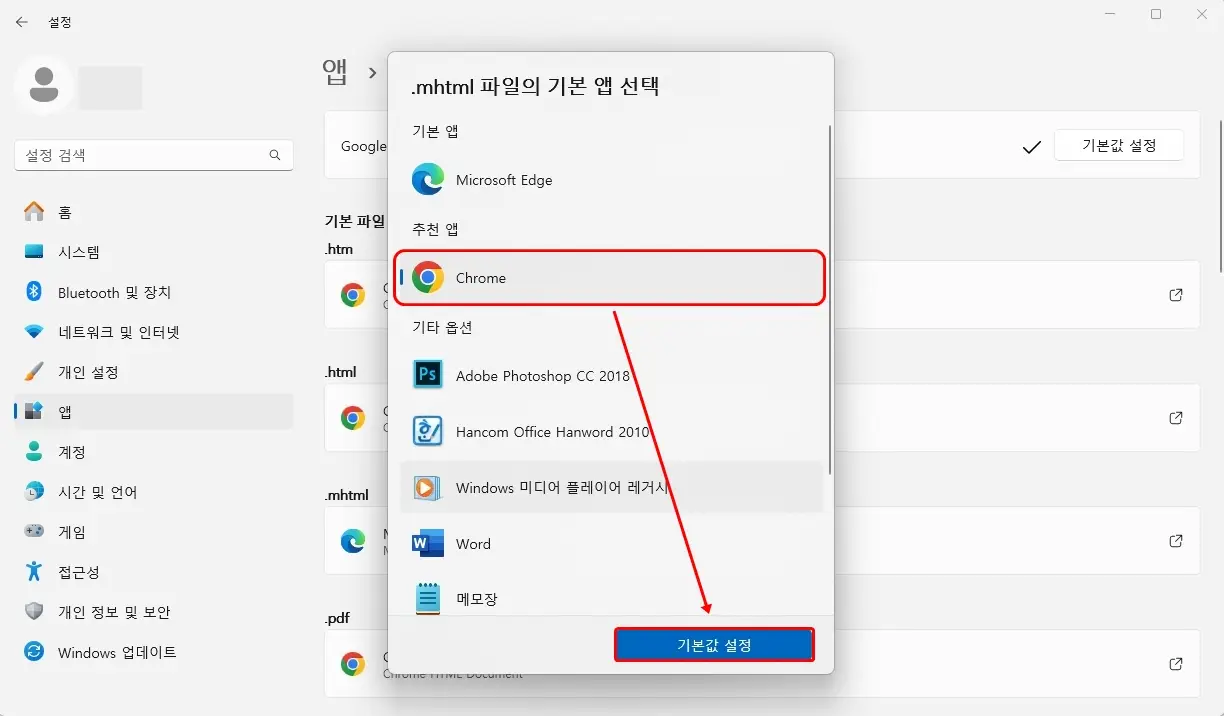1224x716 pixels.
Task: Select the Word app icon
Action: click(428, 543)
